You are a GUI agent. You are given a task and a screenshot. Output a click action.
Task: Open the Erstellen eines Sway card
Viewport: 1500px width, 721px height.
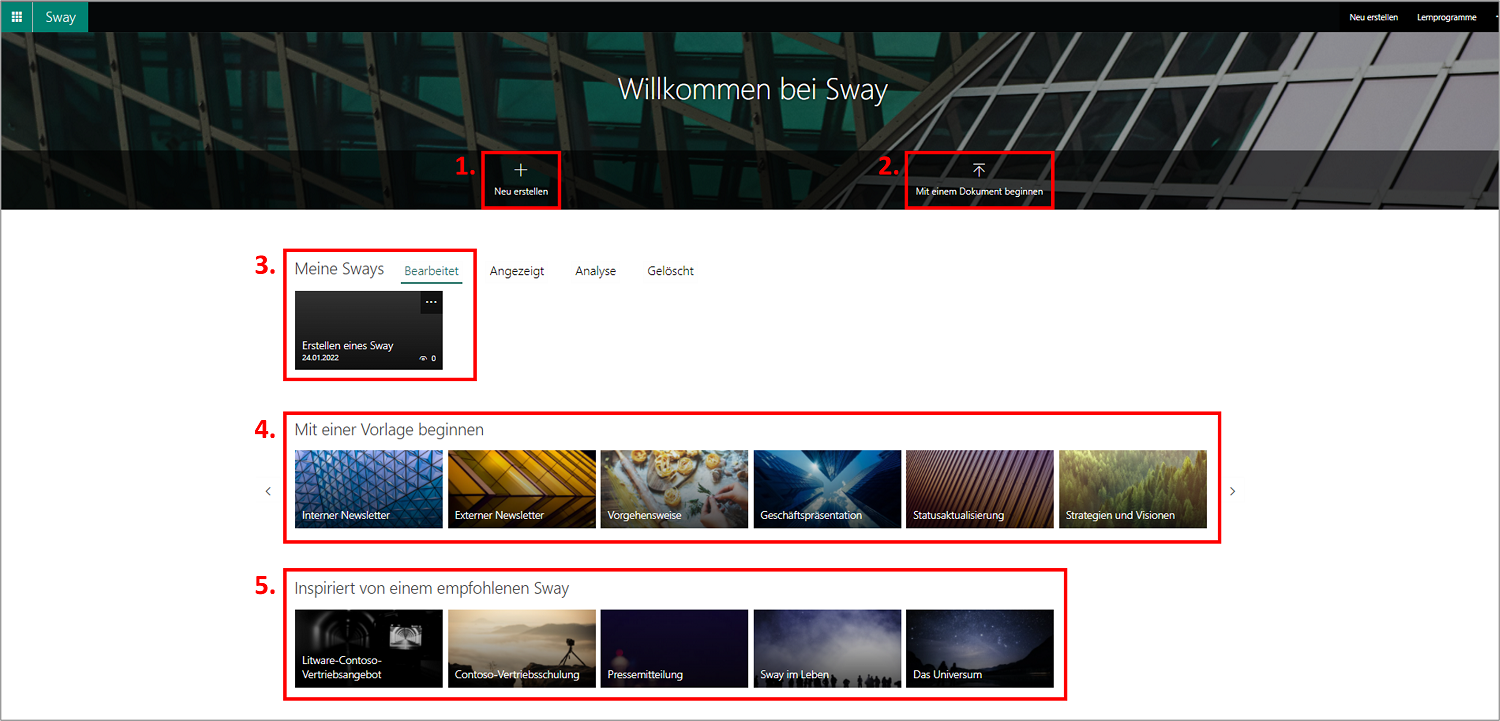pos(369,330)
